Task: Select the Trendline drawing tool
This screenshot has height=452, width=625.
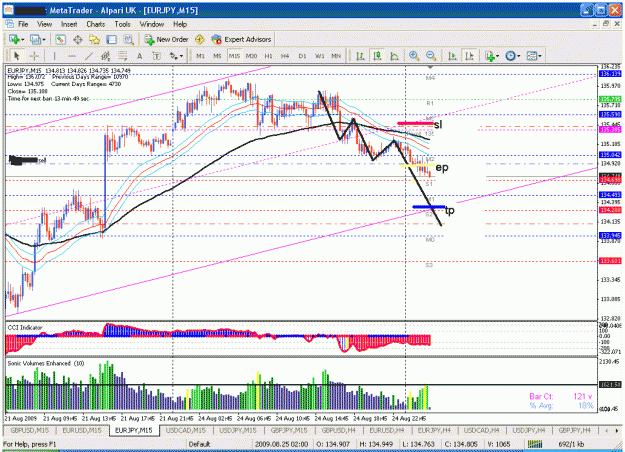Action: 89,56
